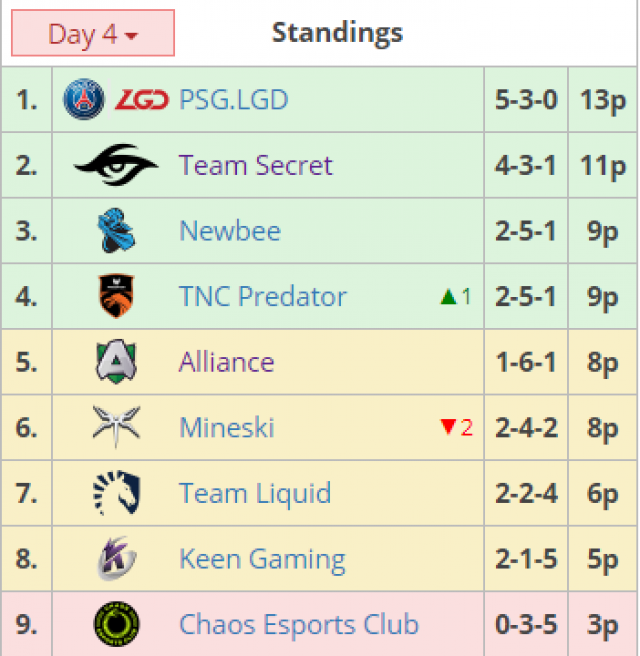Click the Newbee team logo
Screen dimensions: 640x656
[x=116, y=231]
